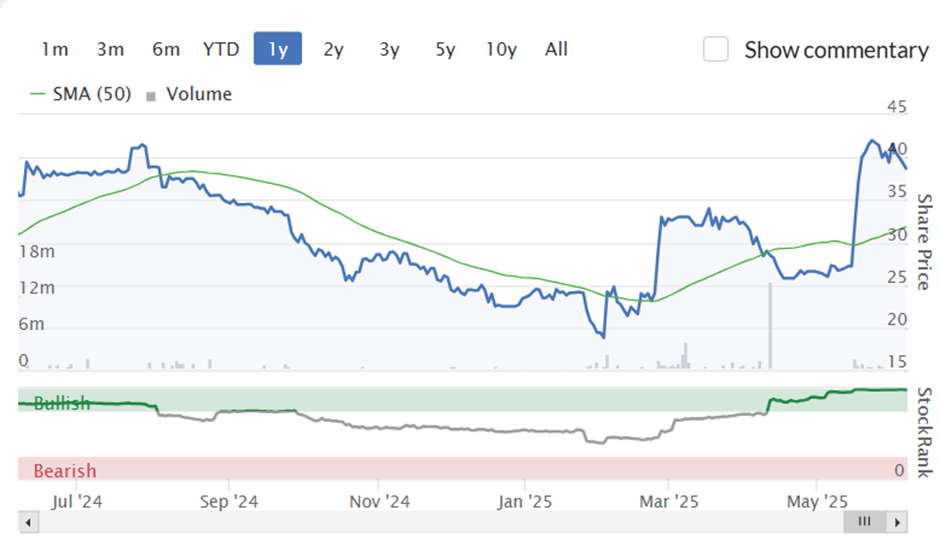Image resolution: width=940 pixels, height=539 pixels.
Task: Click the Jul '24 axis label
Action: (x=77, y=501)
